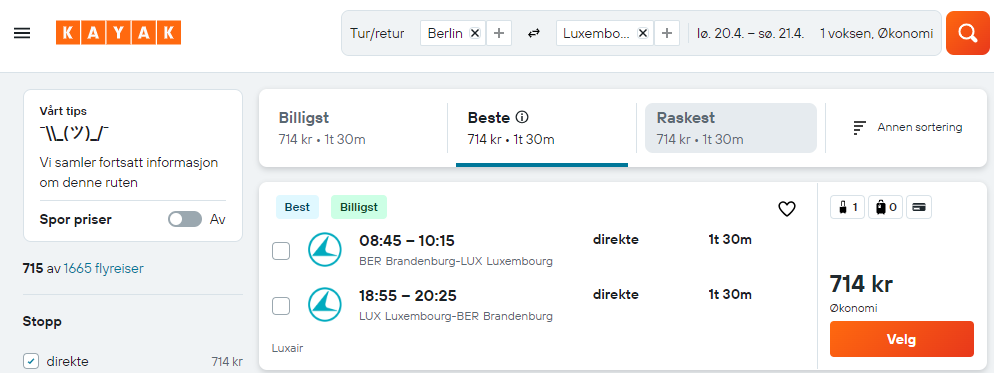994x373 pixels.
Task: Click info icon next to Beste
Action: 522,117
